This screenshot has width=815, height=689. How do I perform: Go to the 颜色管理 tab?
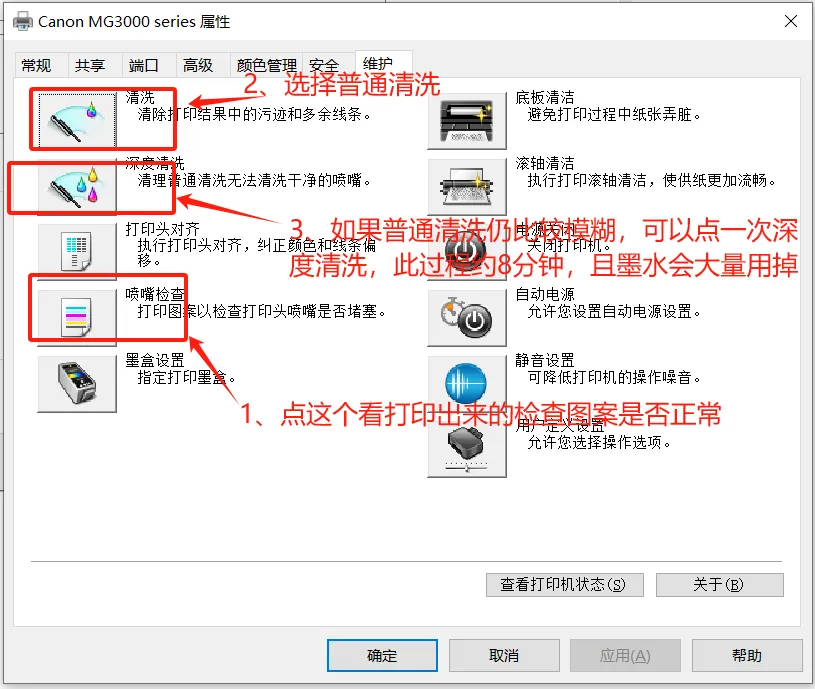pyautogui.click(x=266, y=65)
